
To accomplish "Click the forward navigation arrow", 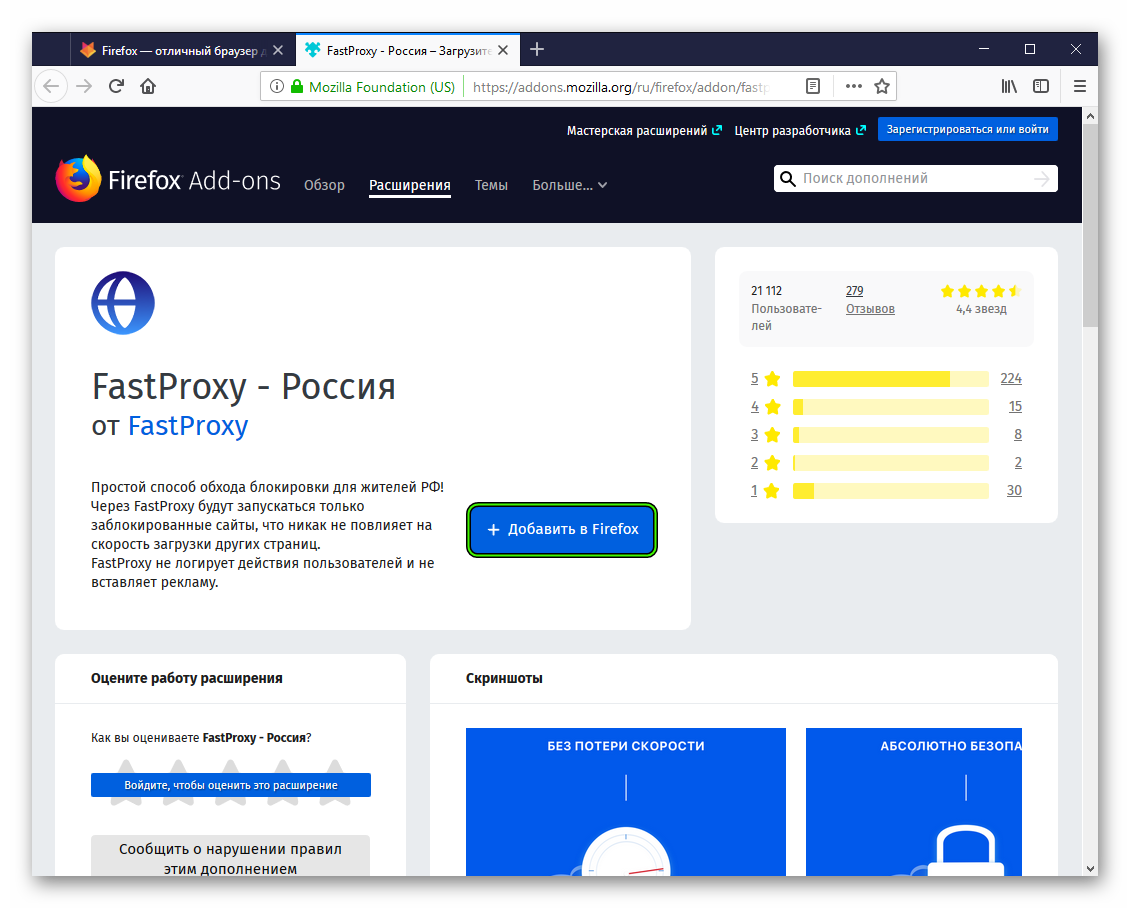I will (84, 86).
